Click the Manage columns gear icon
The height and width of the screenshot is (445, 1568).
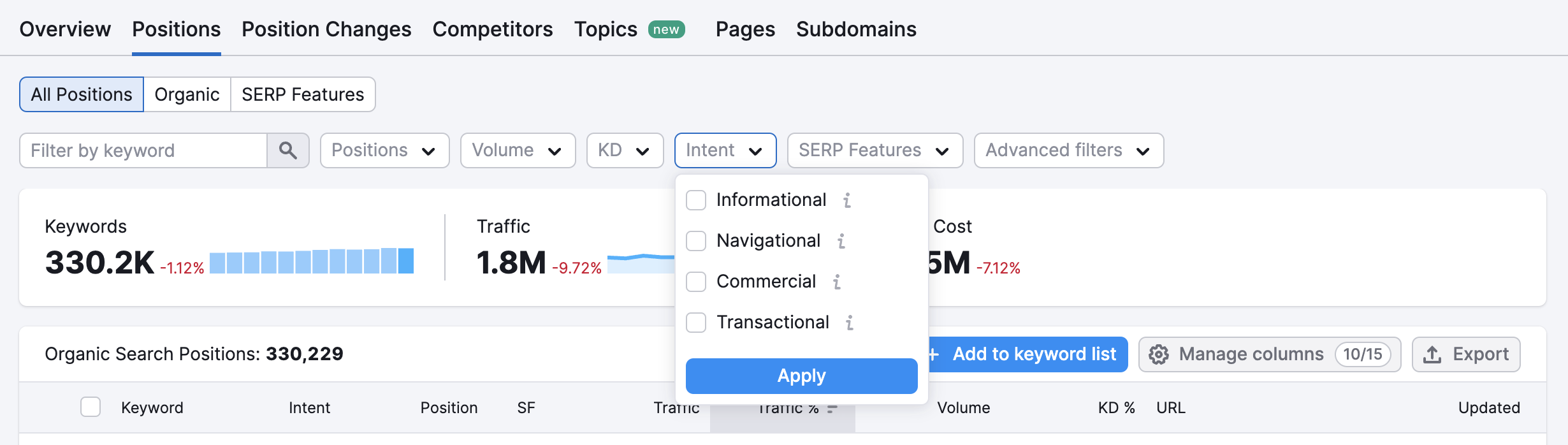(x=1159, y=354)
